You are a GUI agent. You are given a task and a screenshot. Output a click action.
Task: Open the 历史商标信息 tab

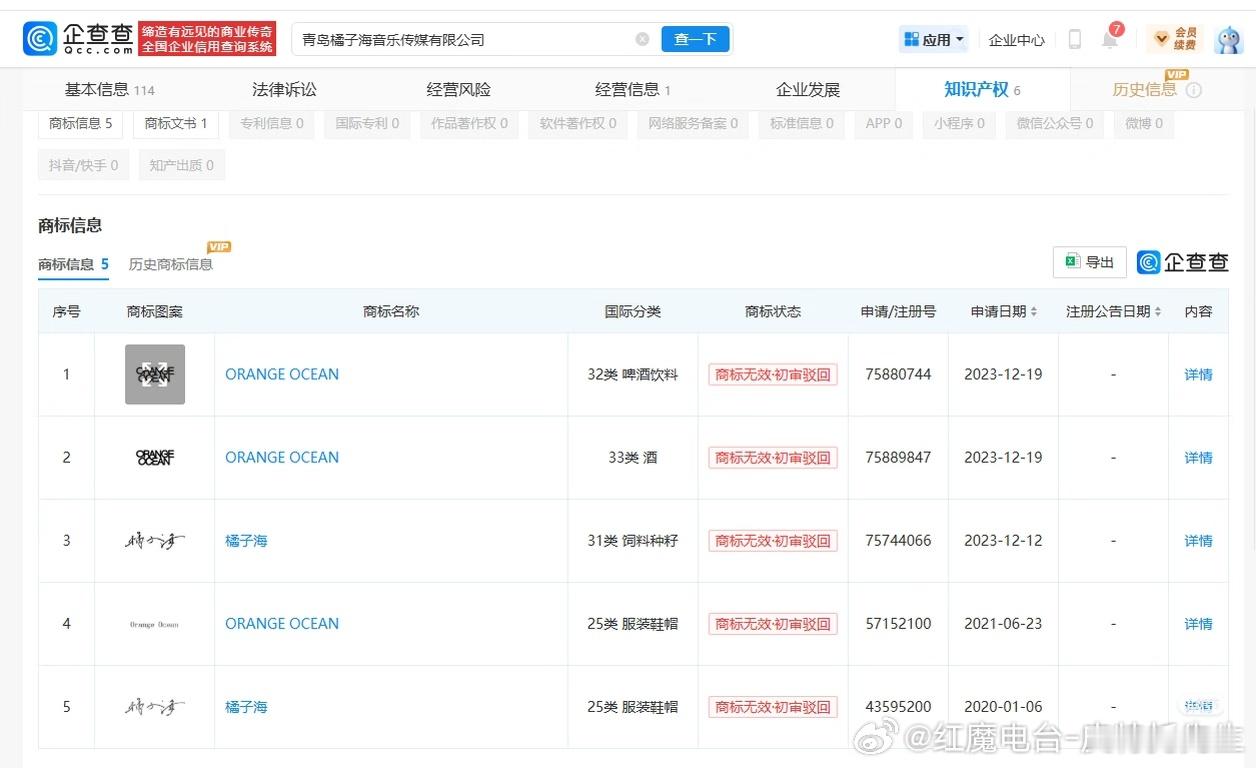click(171, 264)
